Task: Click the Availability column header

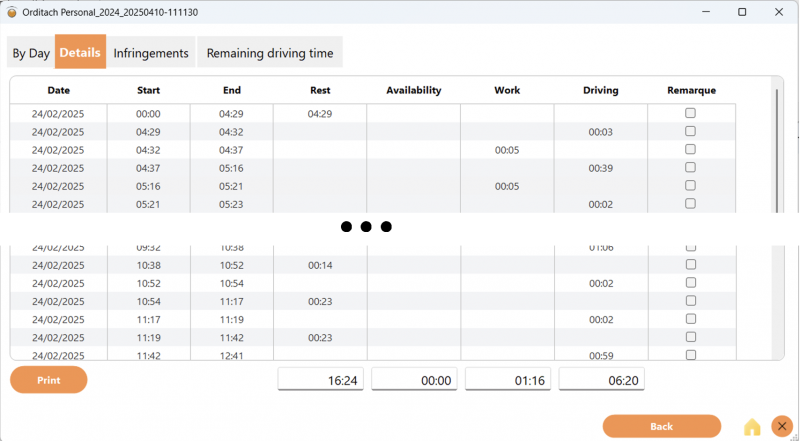Action: tap(413, 90)
